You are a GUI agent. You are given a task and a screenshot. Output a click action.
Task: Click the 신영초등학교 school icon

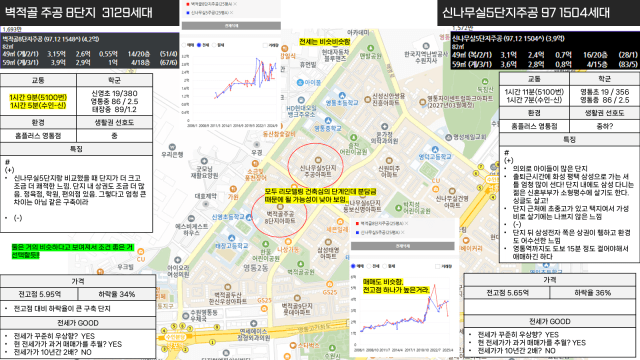pos(249,217)
